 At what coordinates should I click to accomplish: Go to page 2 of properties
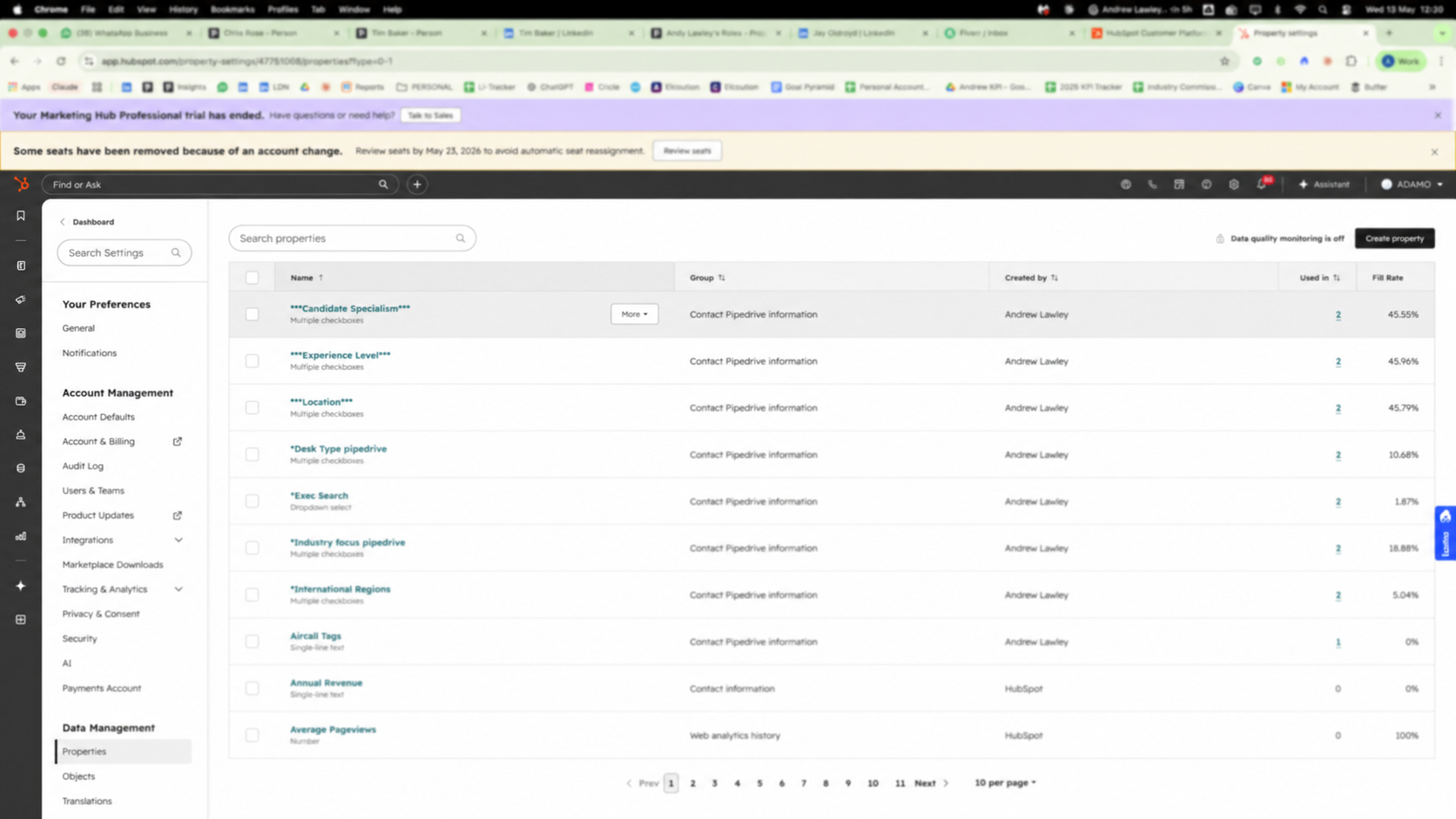coord(693,783)
